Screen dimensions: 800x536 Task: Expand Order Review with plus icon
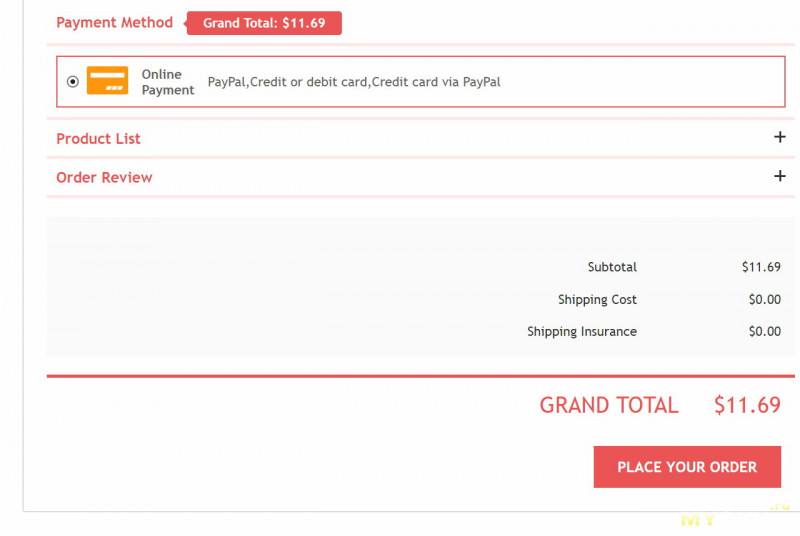tap(780, 176)
